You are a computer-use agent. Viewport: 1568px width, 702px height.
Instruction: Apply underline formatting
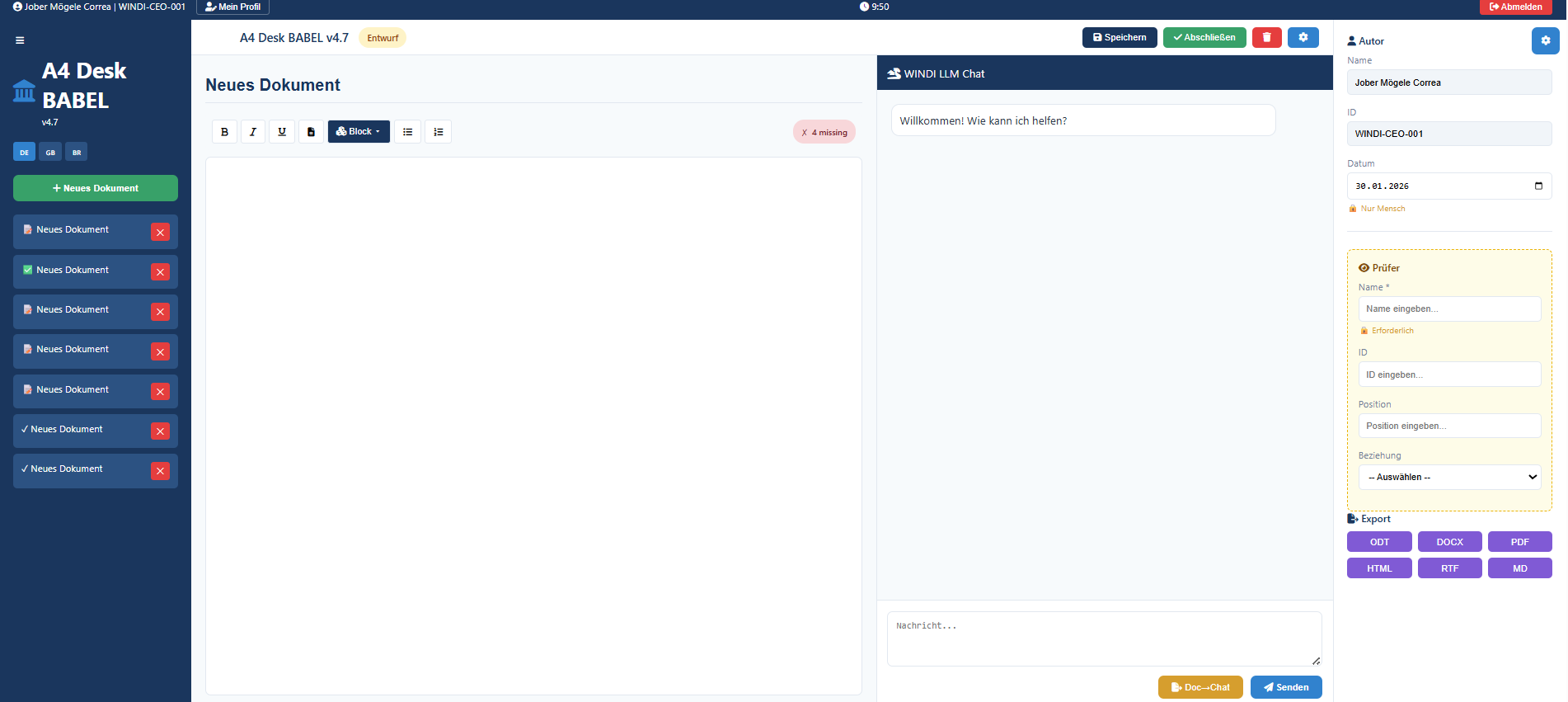point(282,132)
